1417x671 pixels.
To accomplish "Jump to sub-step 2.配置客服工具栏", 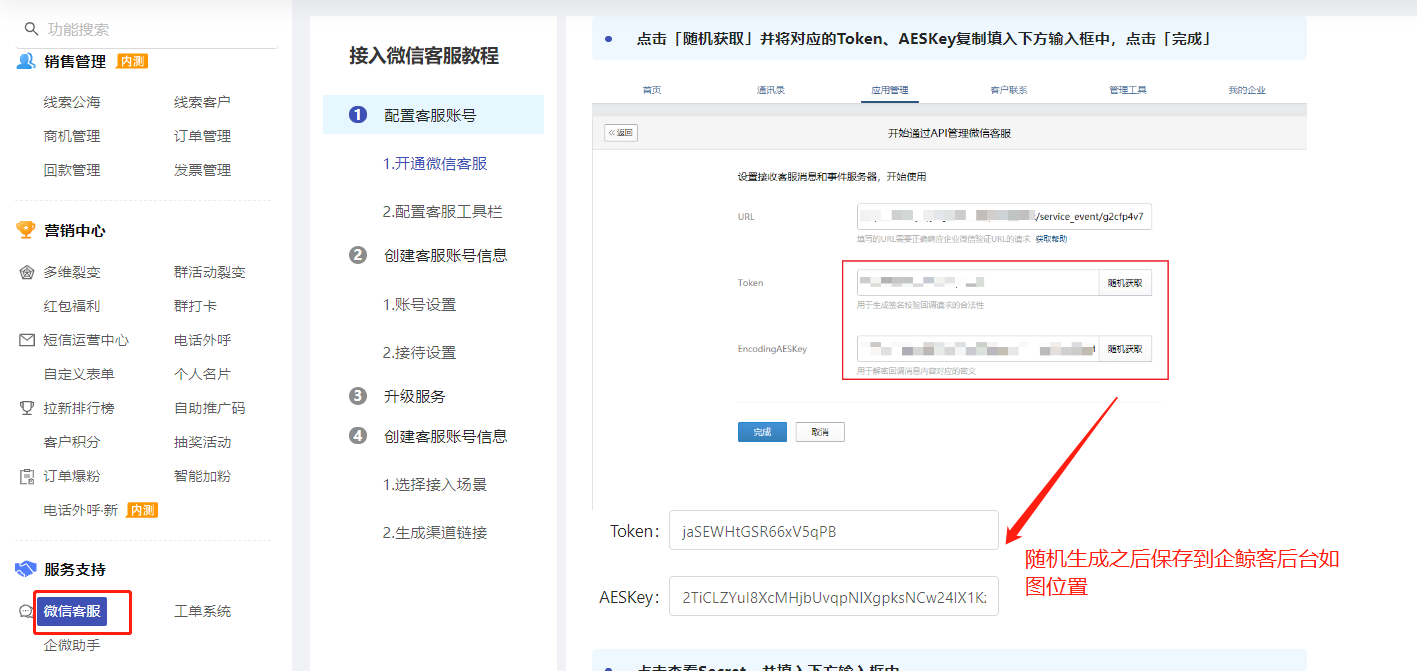I will (442, 212).
